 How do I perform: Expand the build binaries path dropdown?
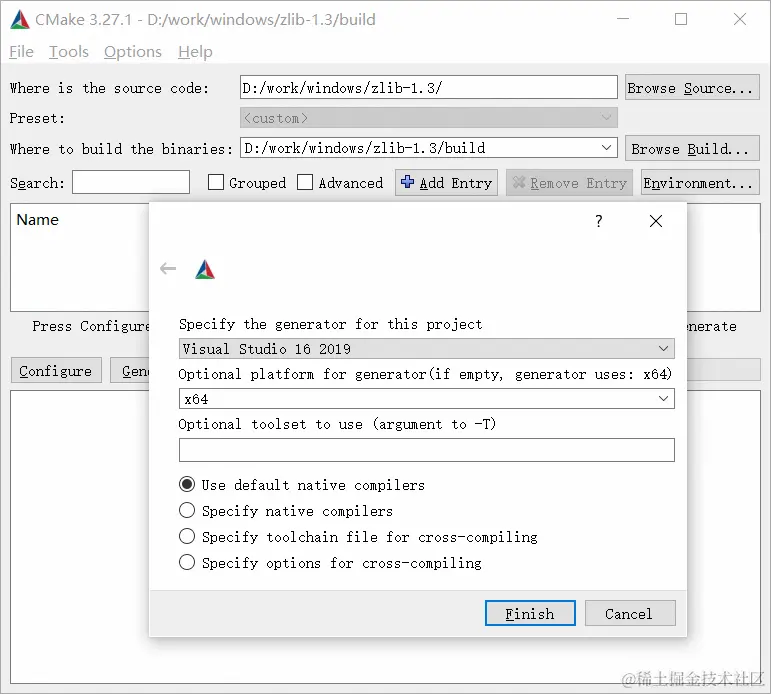(x=606, y=148)
